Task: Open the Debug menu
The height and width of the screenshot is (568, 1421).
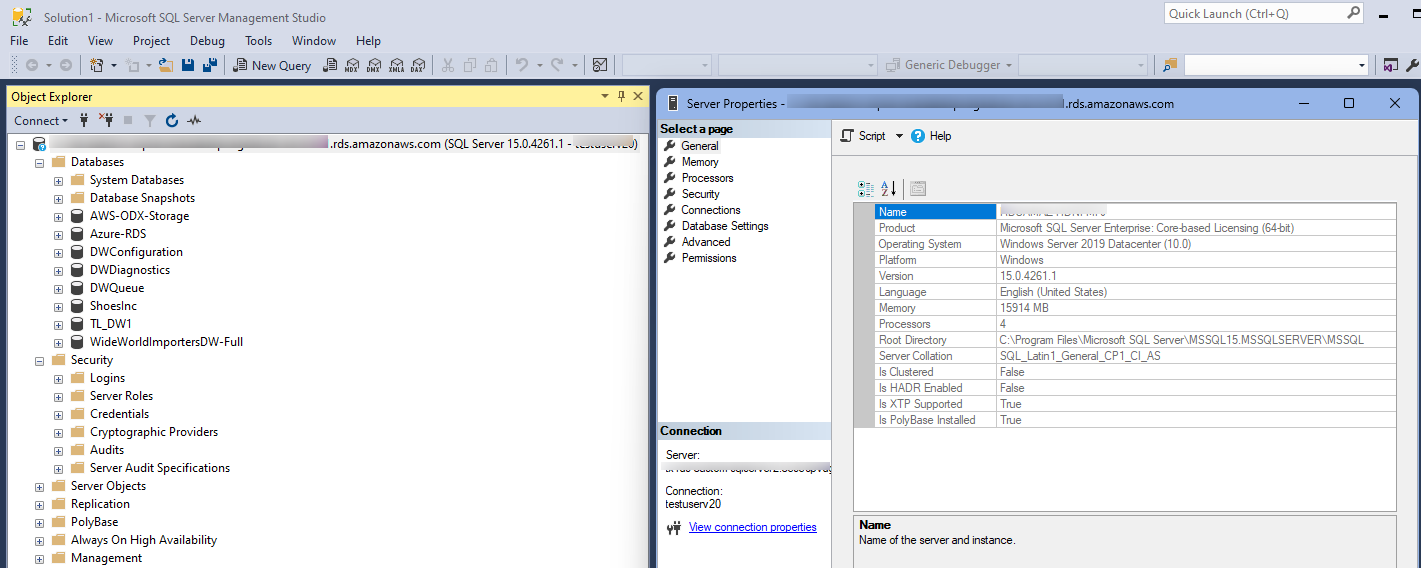Action: coord(208,41)
